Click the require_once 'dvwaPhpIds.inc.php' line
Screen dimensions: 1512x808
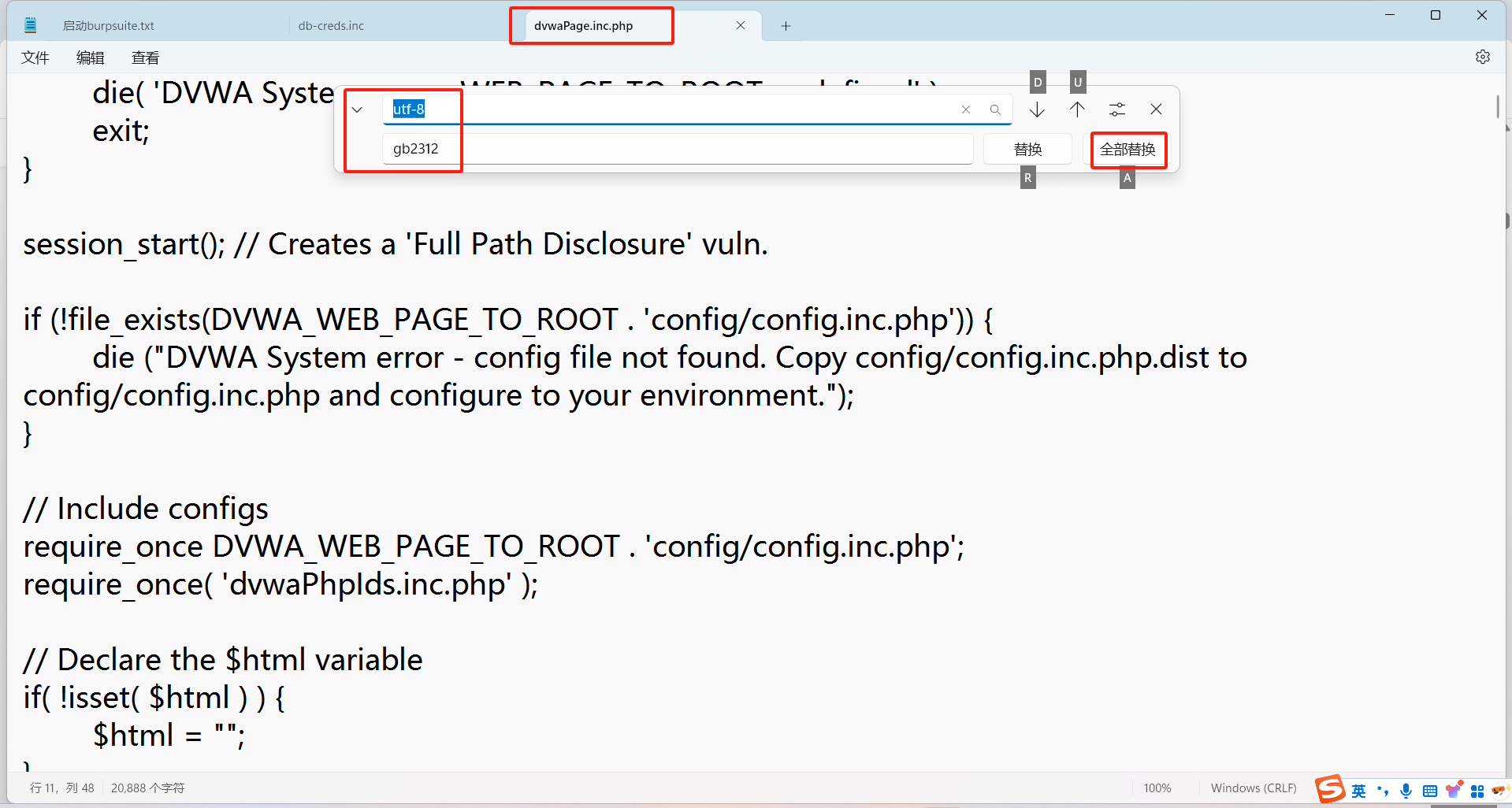(x=280, y=584)
